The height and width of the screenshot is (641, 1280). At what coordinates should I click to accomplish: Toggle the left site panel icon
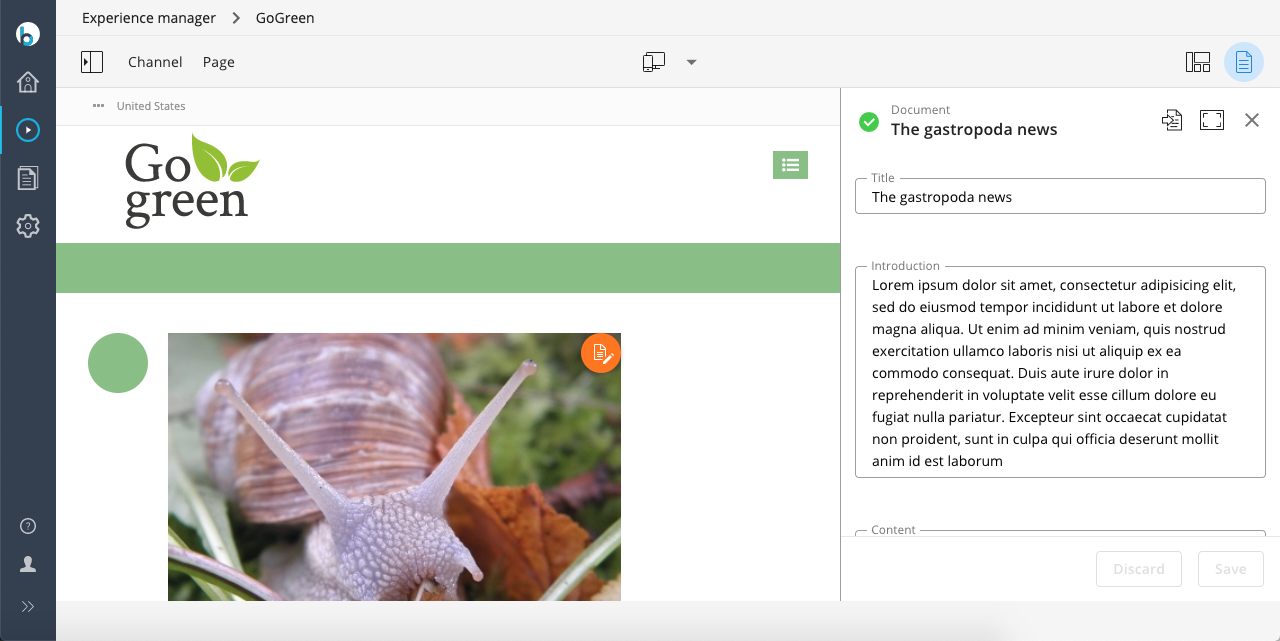coord(92,62)
